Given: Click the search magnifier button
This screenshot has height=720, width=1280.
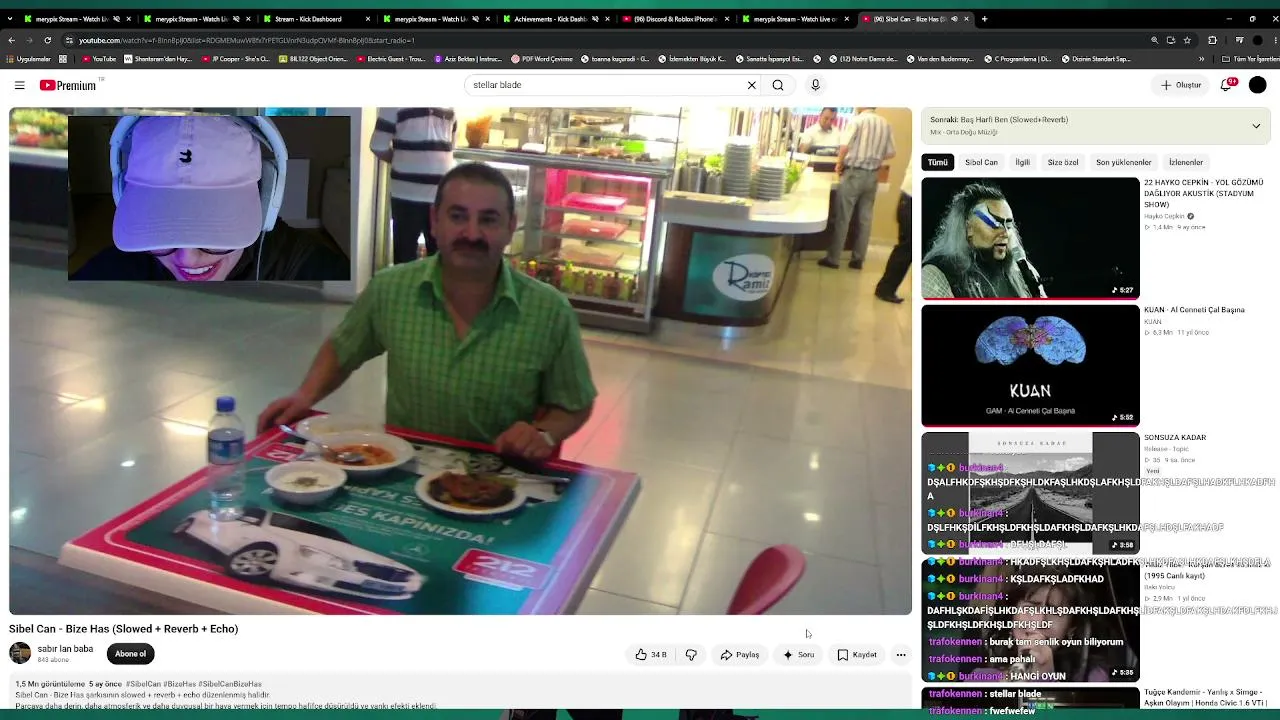Looking at the screenshot, I should point(778,85).
